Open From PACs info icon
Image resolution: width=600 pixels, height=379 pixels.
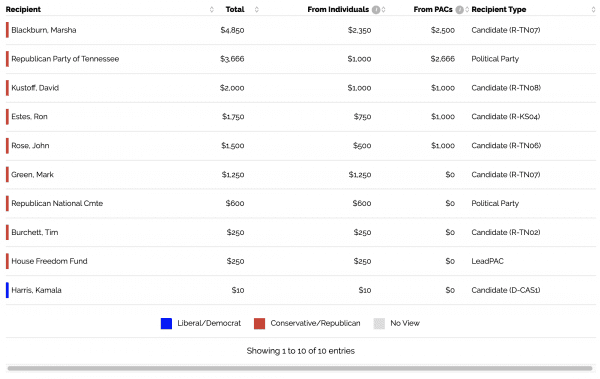(460, 10)
